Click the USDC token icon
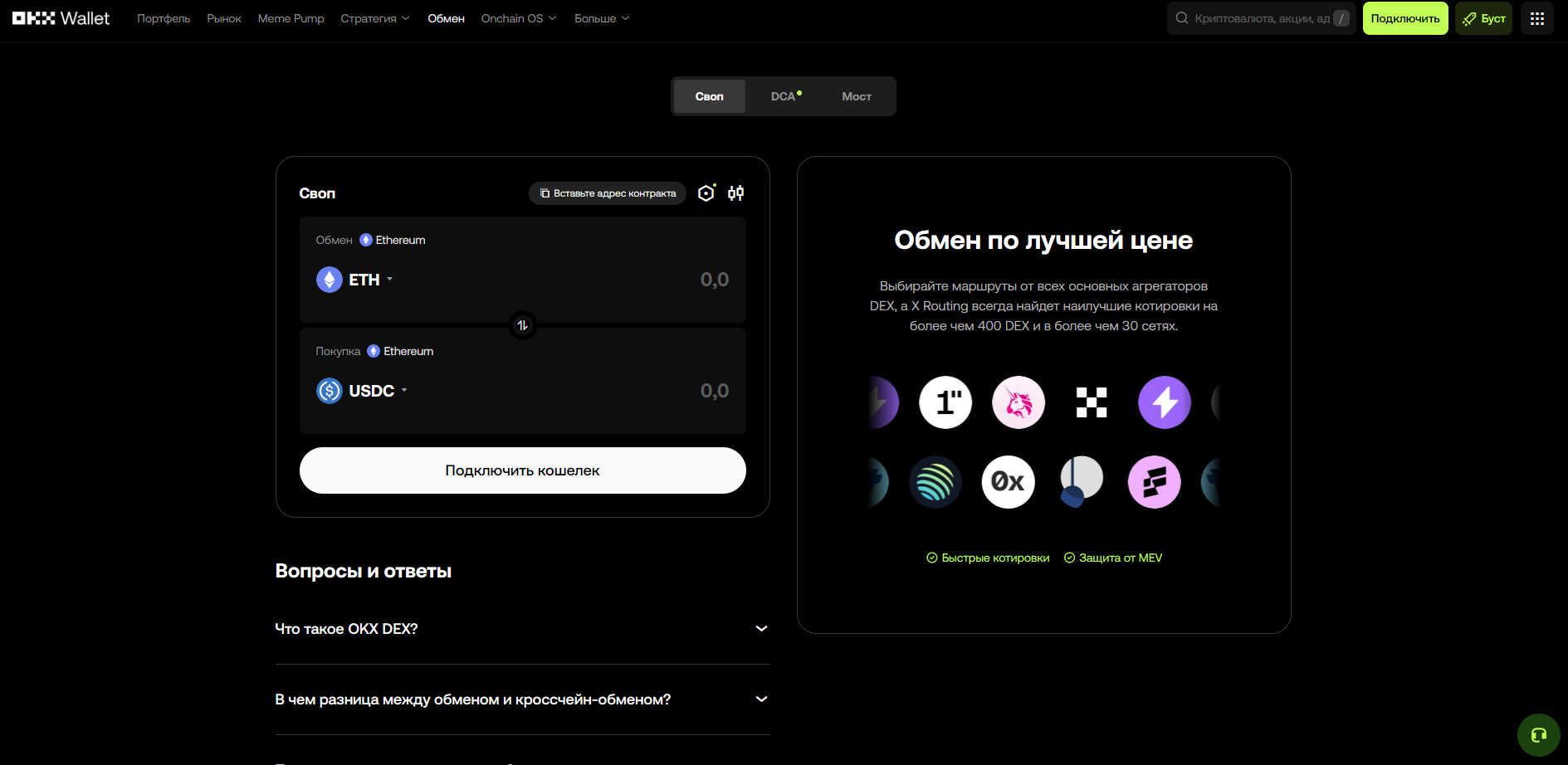 point(330,391)
